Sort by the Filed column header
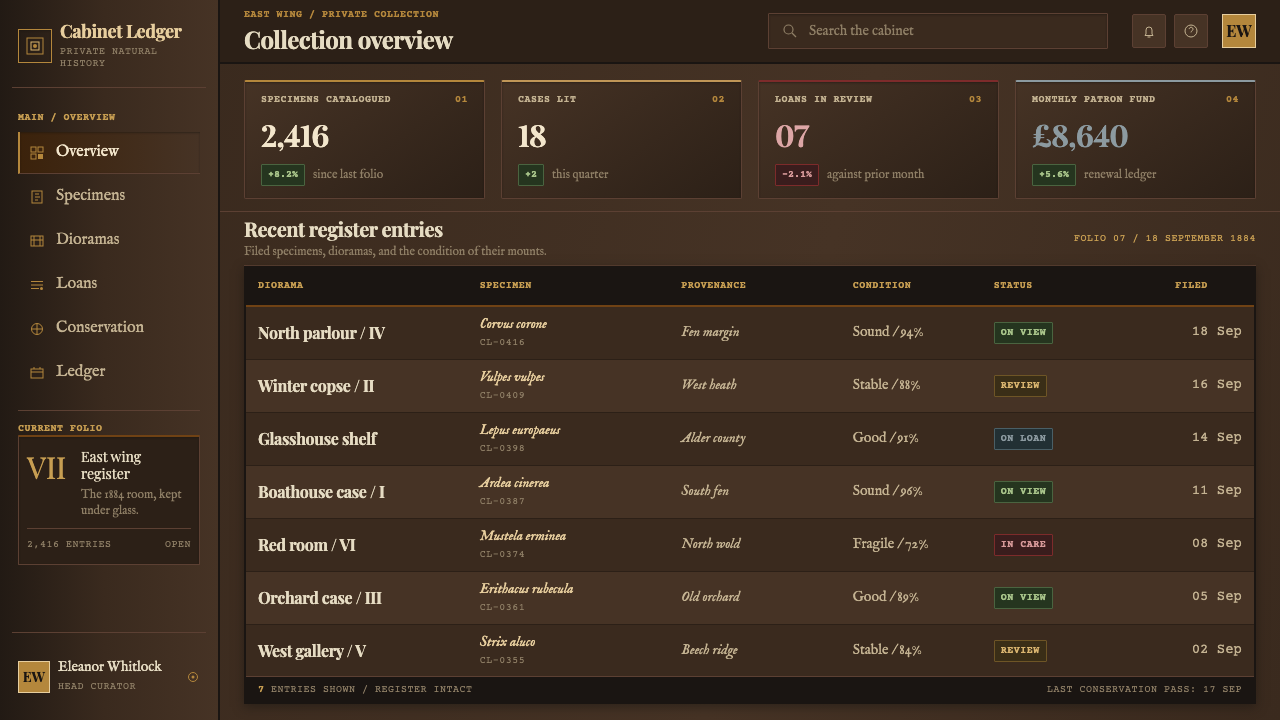Viewport: 1280px width, 720px height. pyautogui.click(x=1191, y=285)
